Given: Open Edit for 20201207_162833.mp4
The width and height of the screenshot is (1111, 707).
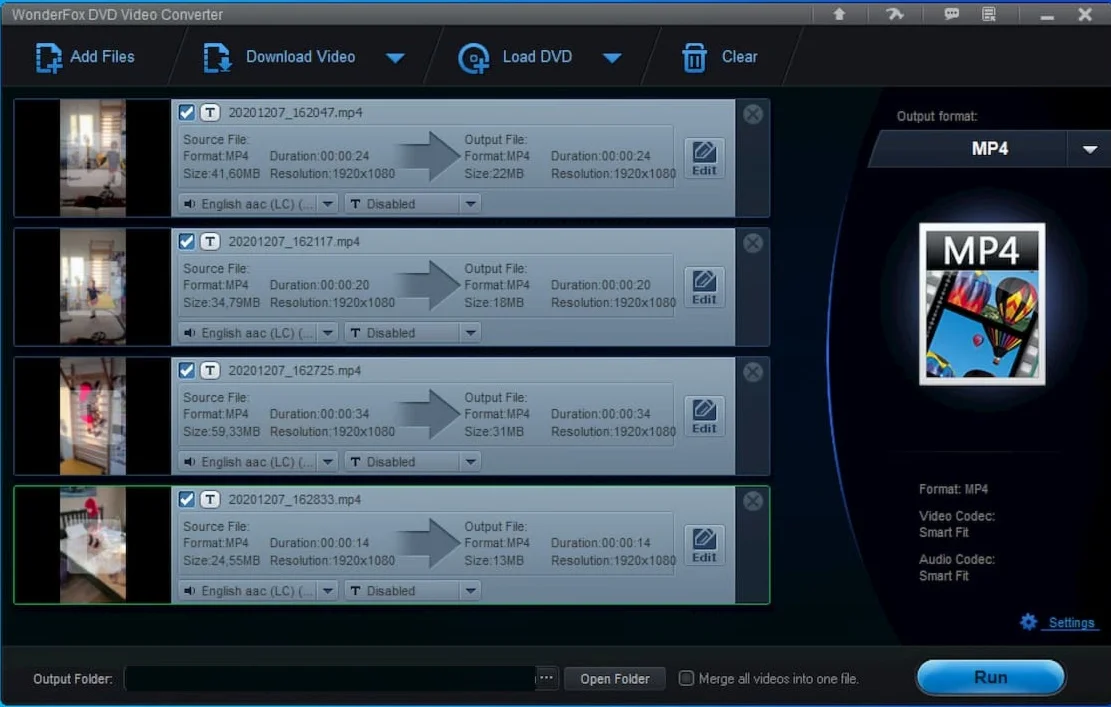Looking at the screenshot, I should coord(704,545).
